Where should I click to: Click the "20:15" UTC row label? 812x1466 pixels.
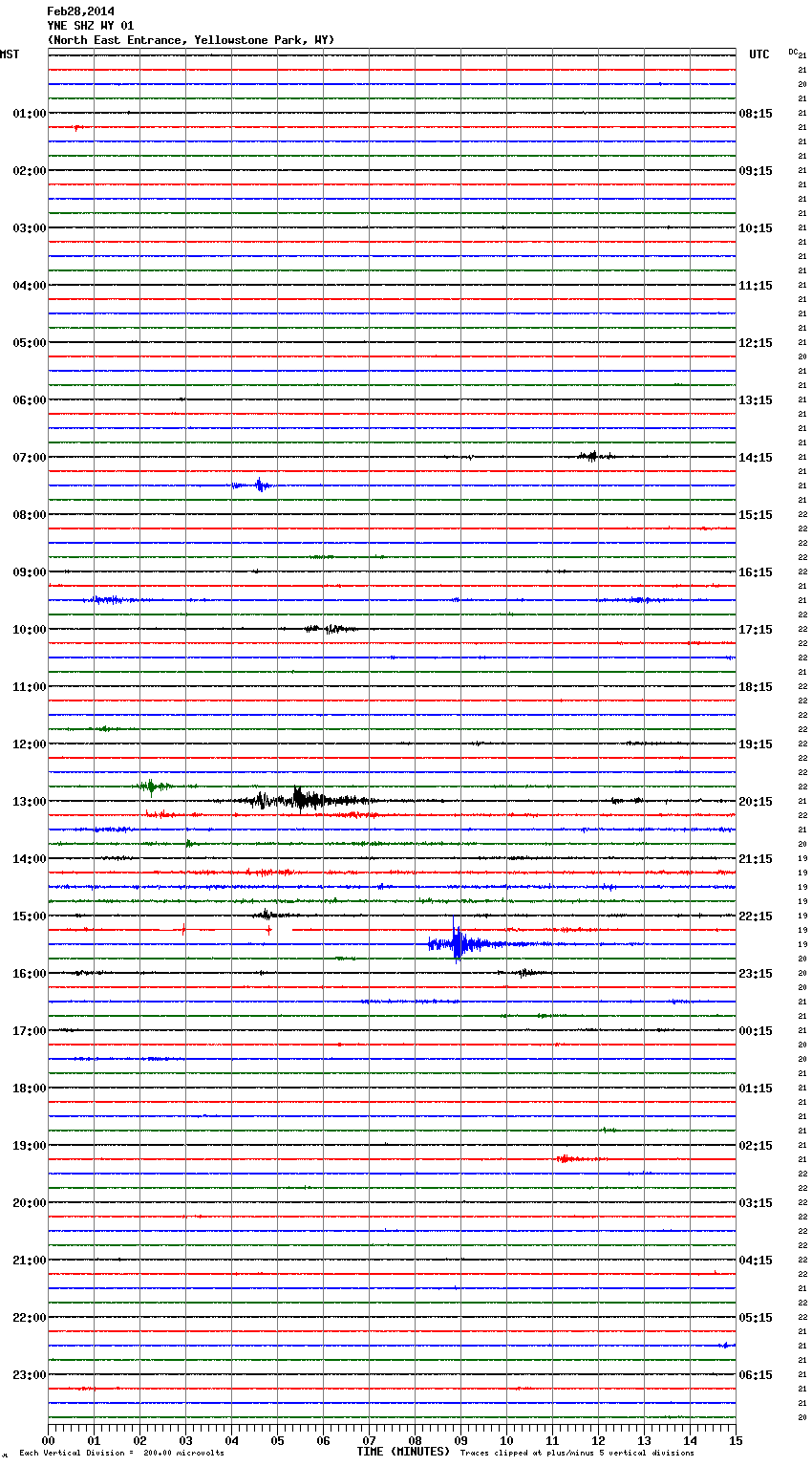756,802
